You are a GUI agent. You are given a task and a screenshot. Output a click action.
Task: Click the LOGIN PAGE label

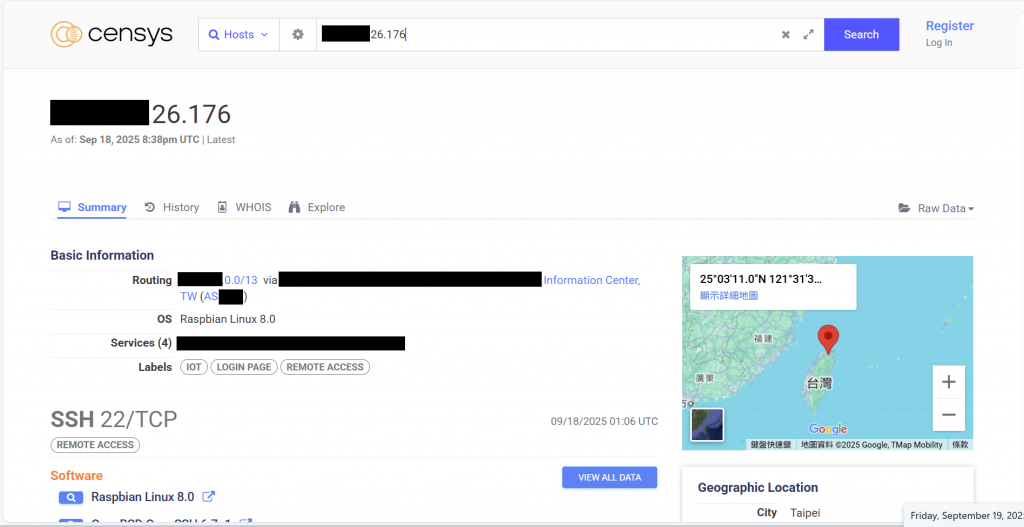click(244, 367)
